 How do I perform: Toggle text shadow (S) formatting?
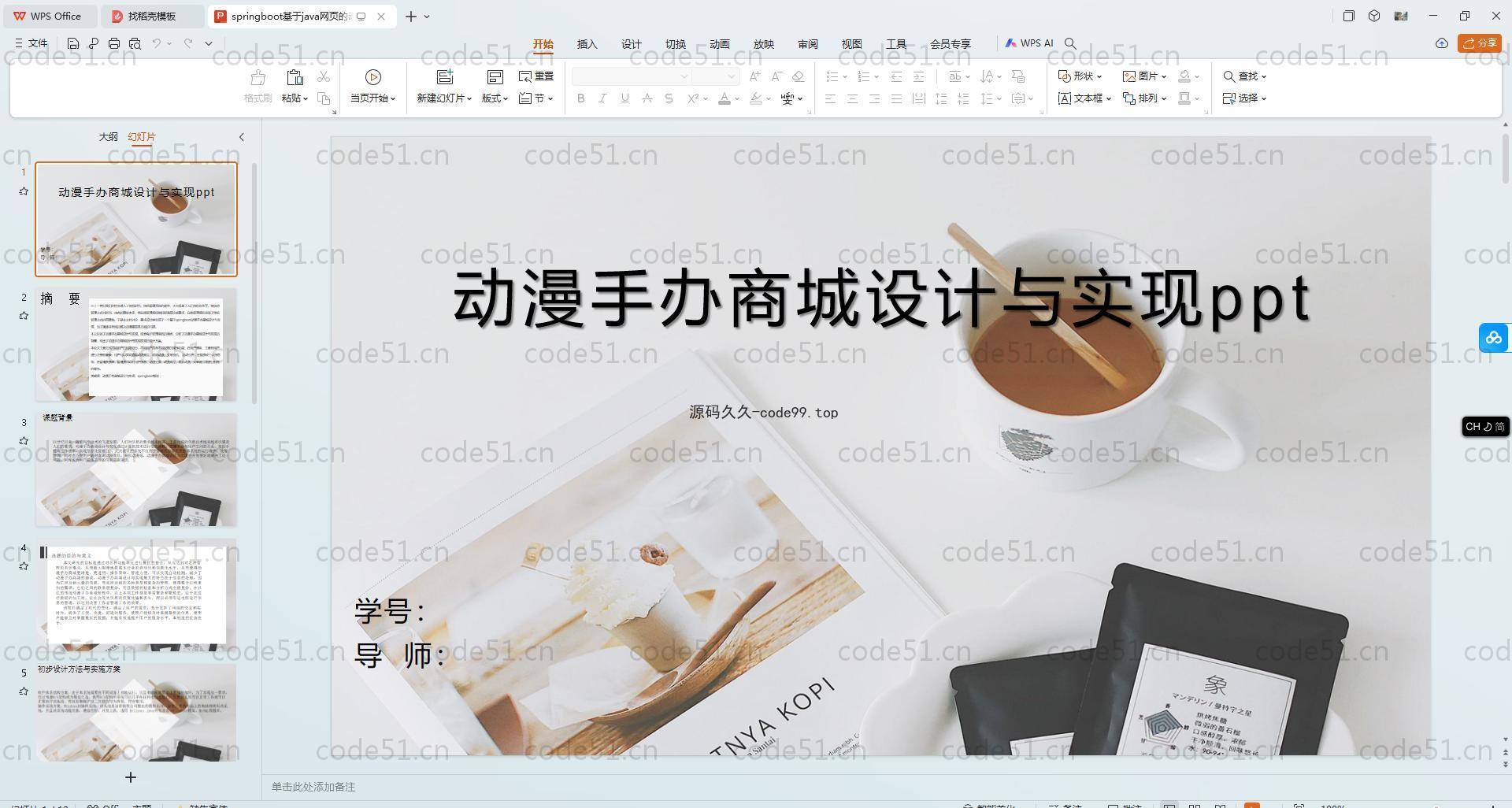[669, 98]
